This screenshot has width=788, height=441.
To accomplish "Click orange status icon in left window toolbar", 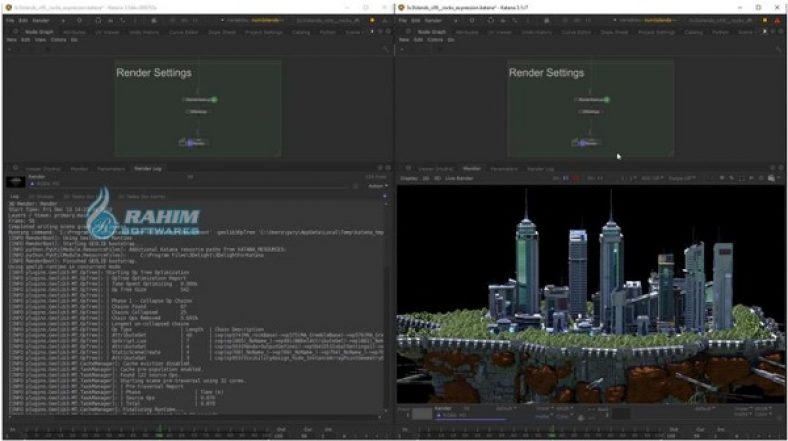I will [370, 20].
